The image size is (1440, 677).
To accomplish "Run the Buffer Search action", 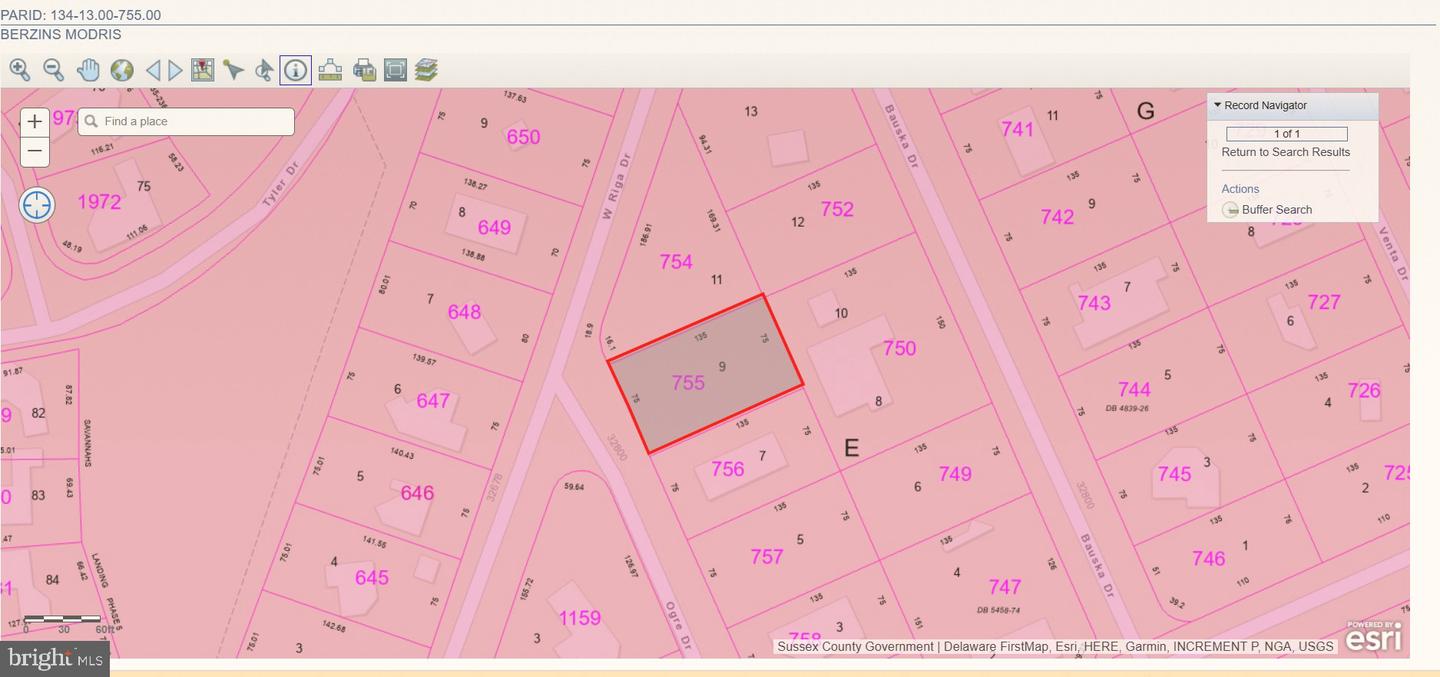I will 1277,209.
